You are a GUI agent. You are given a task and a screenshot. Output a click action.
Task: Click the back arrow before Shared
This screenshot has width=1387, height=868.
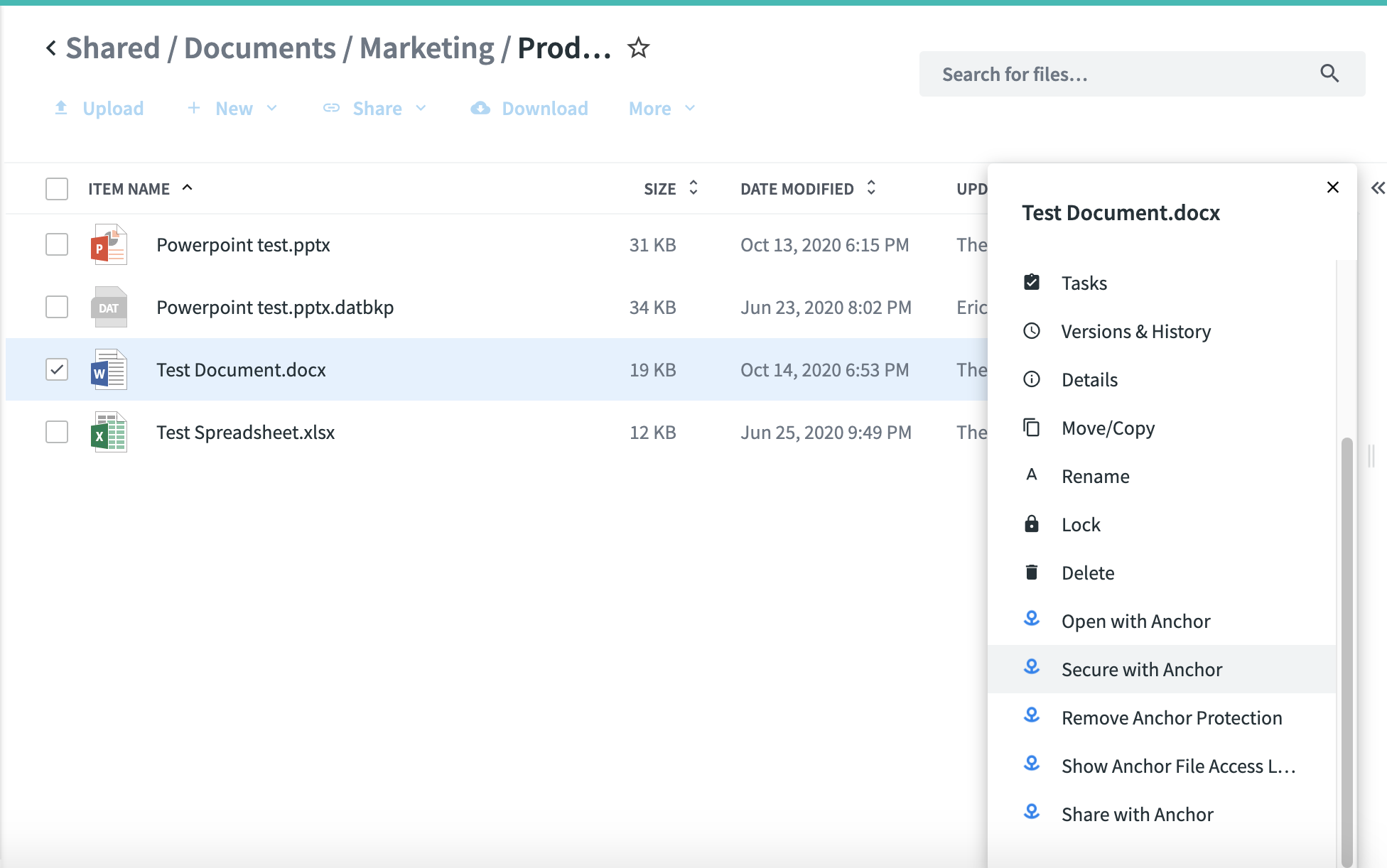(51, 48)
